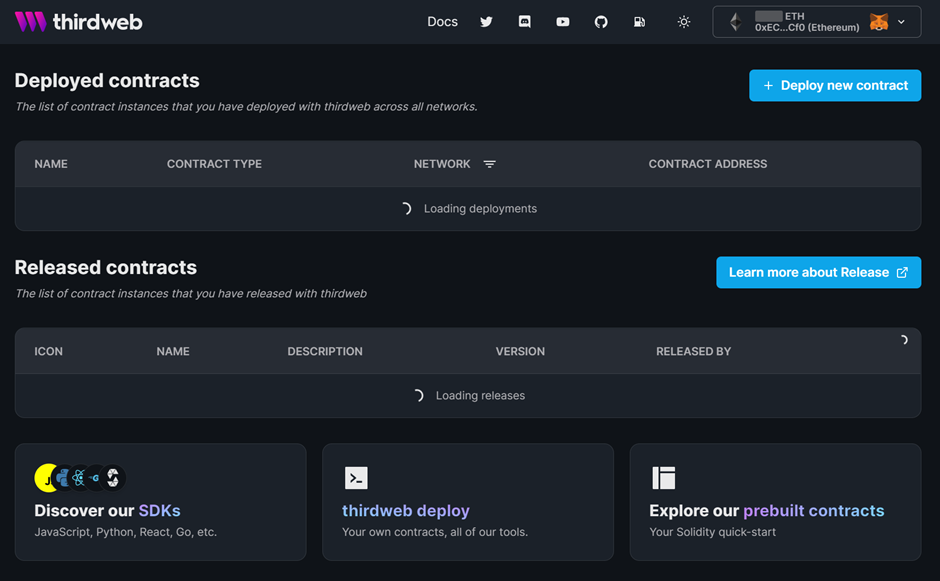Viewport: 940px width, 581px height.
Task: Click the Ethereum network icon
Action: (x=736, y=22)
